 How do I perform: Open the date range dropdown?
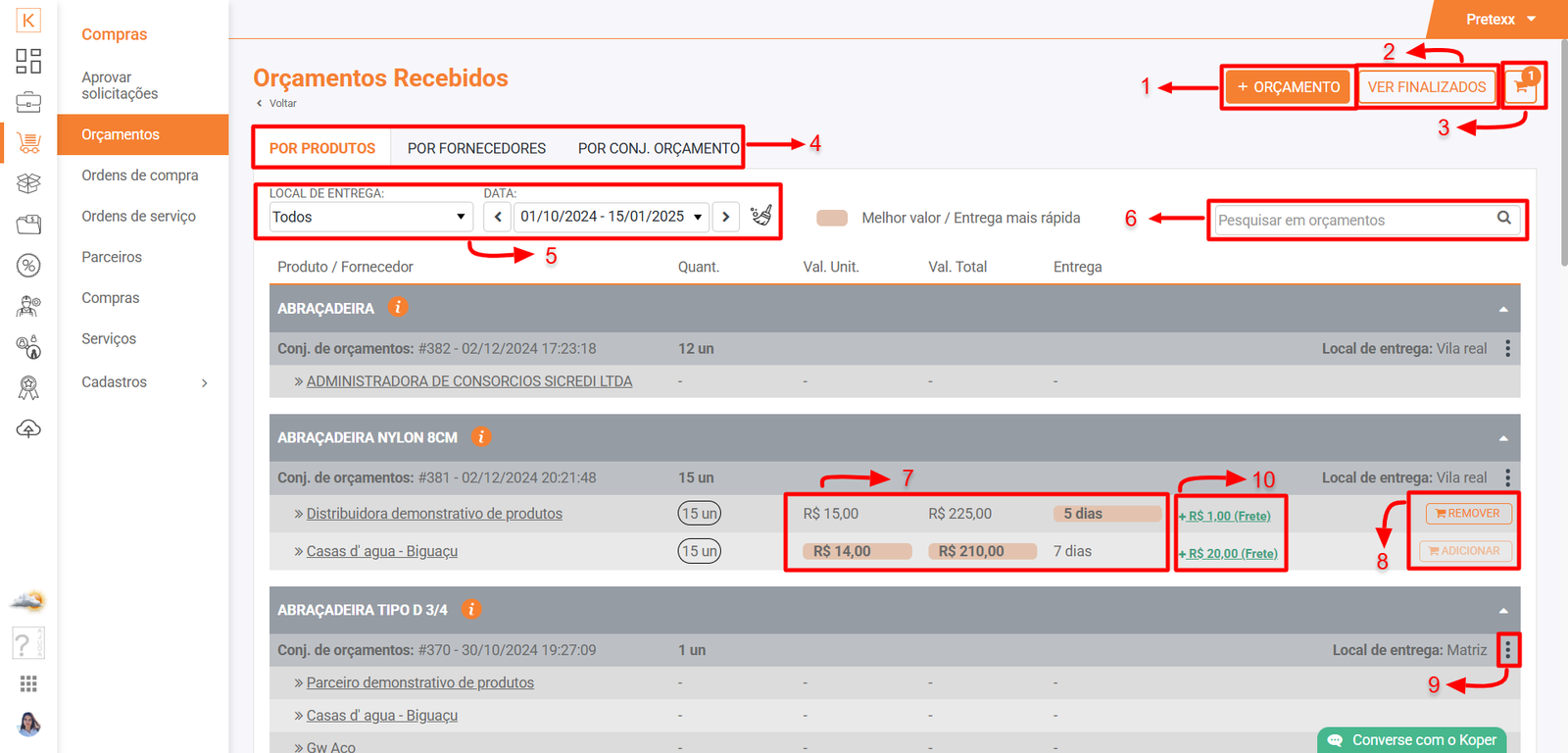tap(612, 217)
